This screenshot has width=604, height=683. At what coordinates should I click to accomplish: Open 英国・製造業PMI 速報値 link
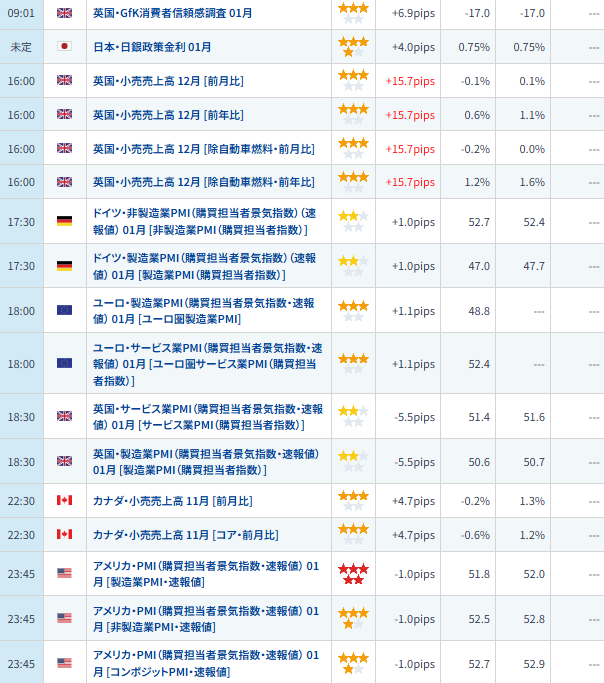tap(205, 461)
